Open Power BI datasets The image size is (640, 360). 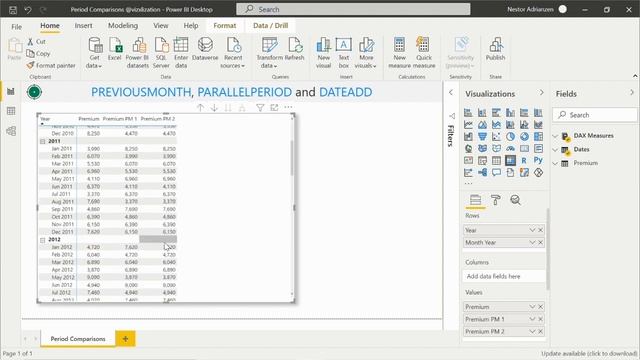click(138, 53)
